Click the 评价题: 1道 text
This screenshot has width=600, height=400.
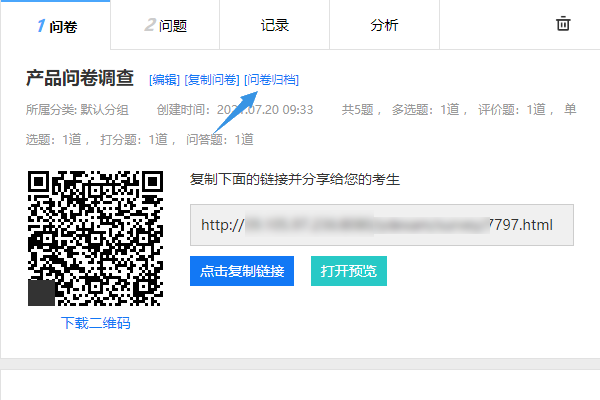tap(512, 110)
